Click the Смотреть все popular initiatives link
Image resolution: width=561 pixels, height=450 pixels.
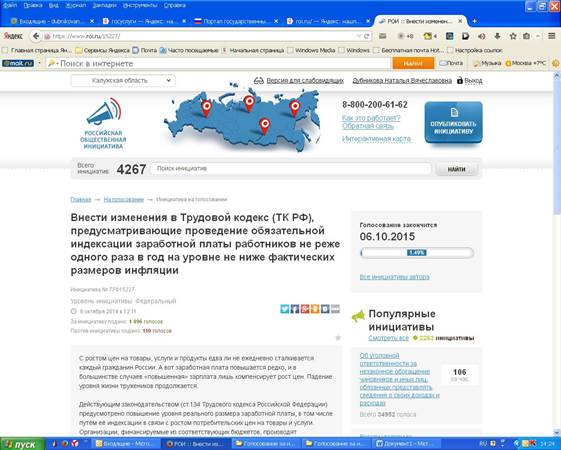point(389,338)
